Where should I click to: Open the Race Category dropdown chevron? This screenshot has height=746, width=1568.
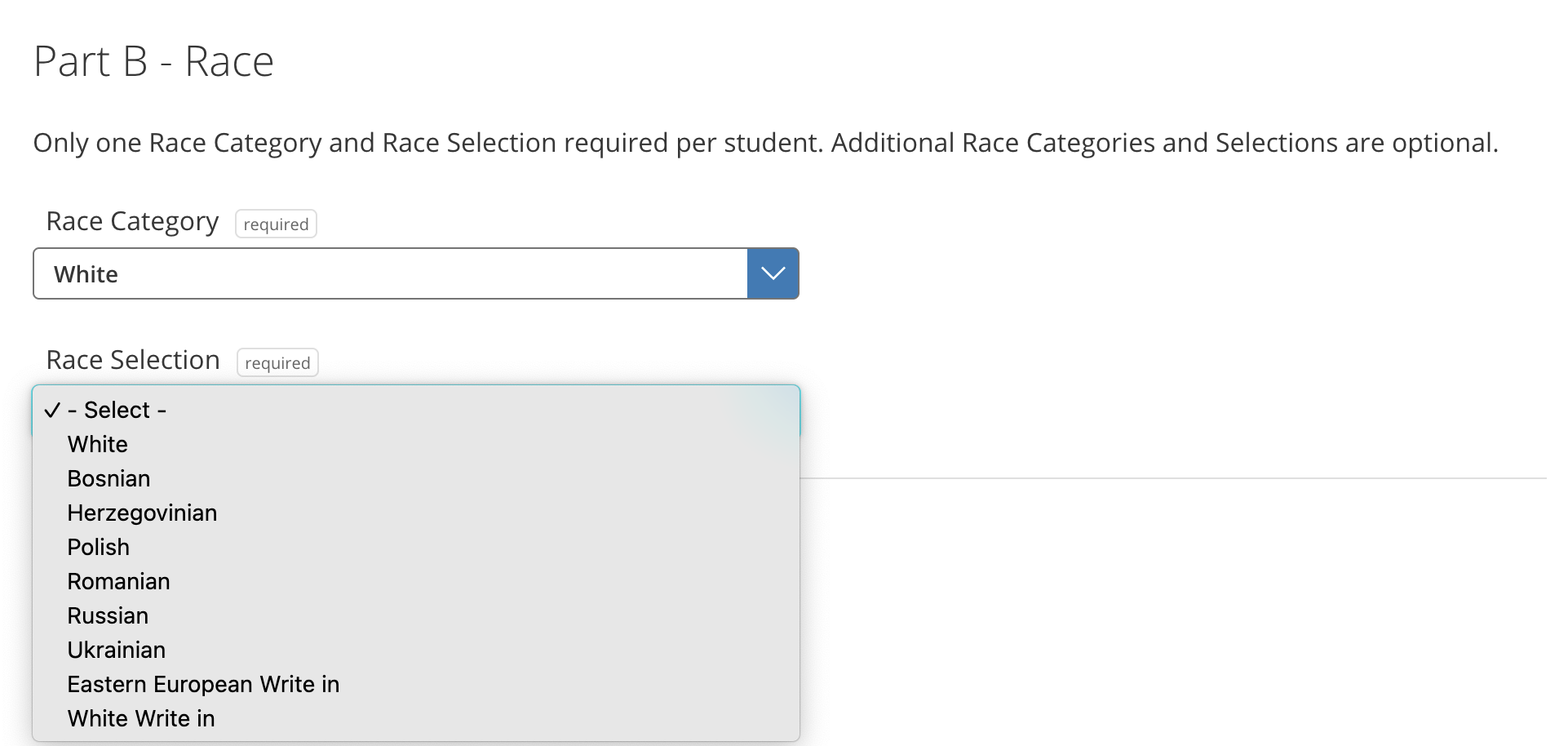(772, 273)
